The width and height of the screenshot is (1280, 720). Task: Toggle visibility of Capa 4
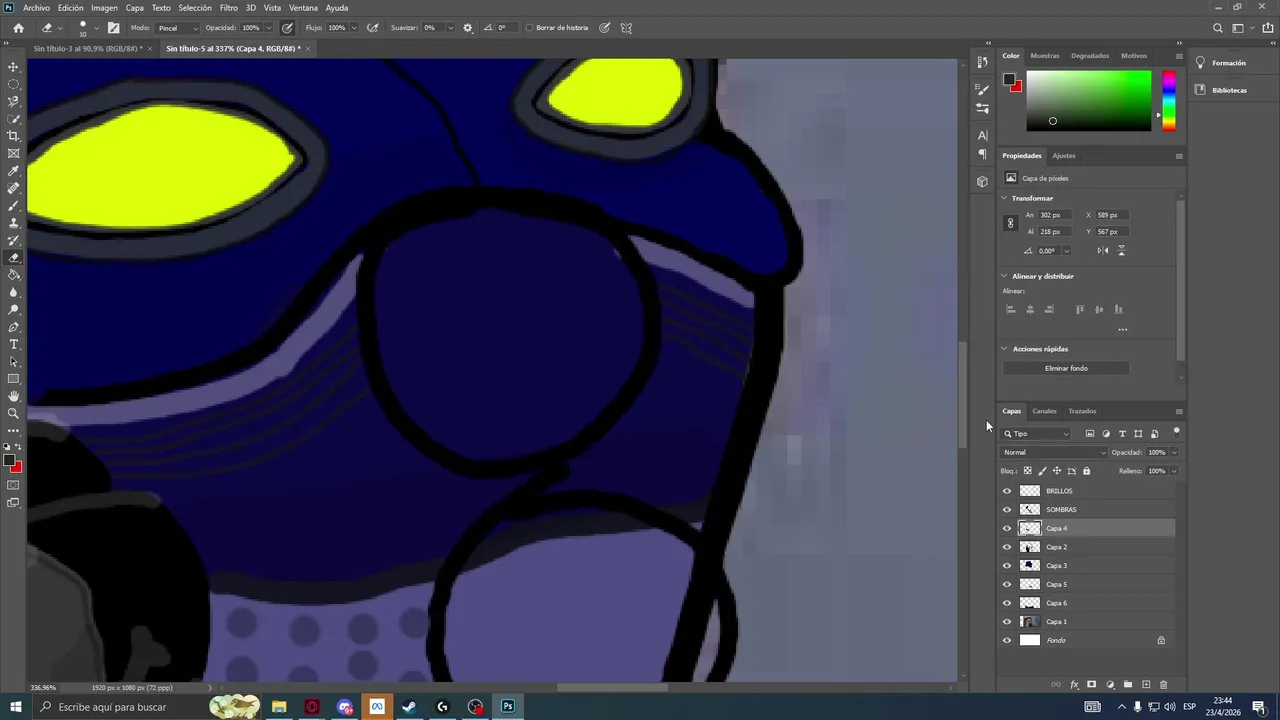click(1007, 528)
